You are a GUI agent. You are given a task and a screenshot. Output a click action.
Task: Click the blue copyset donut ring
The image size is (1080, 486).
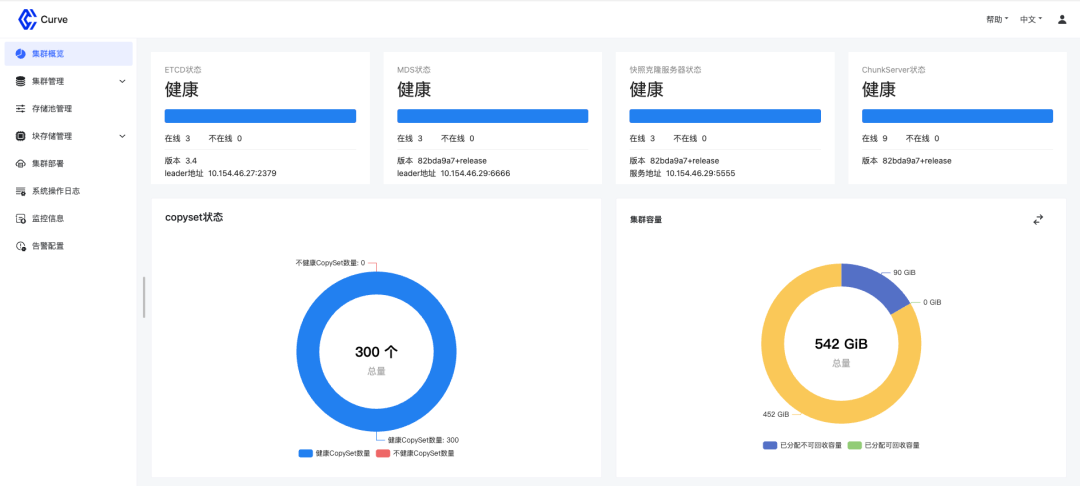[x=308, y=352]
